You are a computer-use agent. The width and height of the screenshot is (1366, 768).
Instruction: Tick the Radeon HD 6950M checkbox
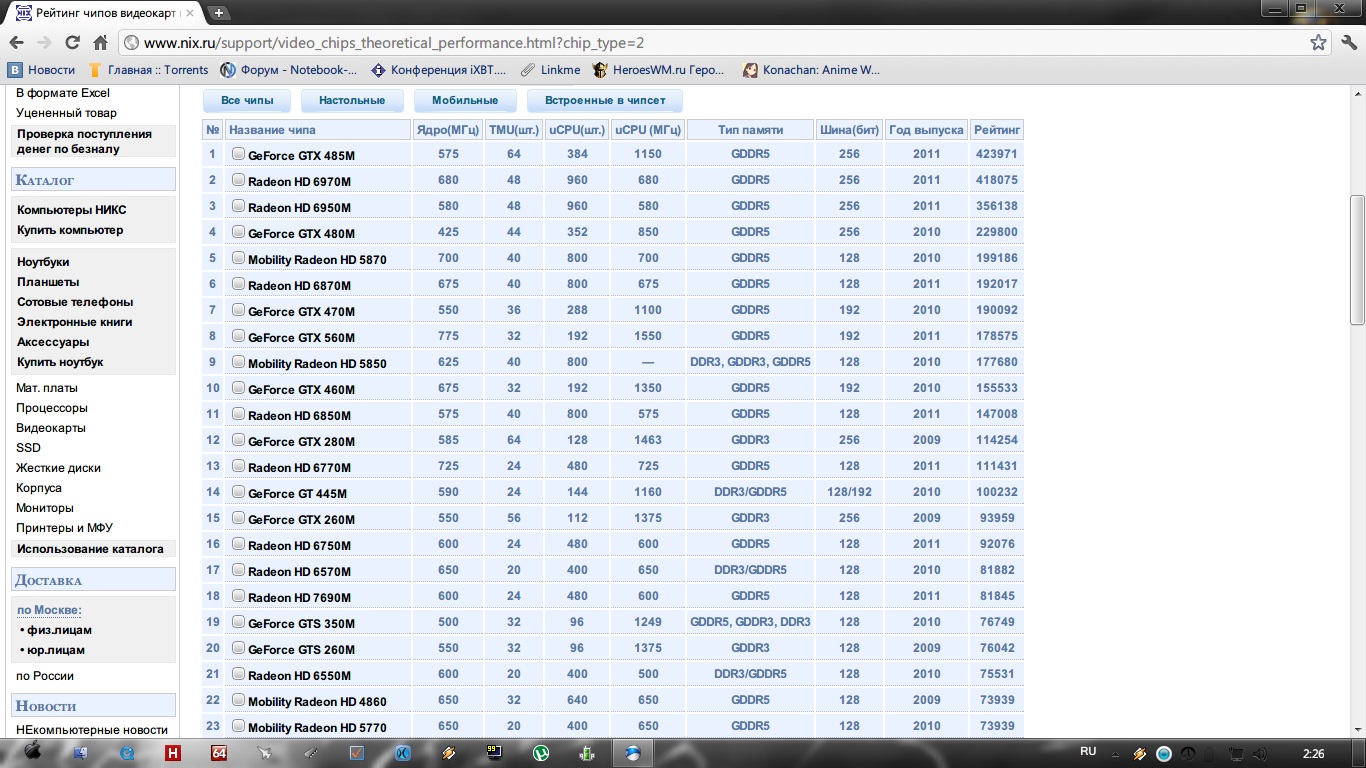coord(238,206)
